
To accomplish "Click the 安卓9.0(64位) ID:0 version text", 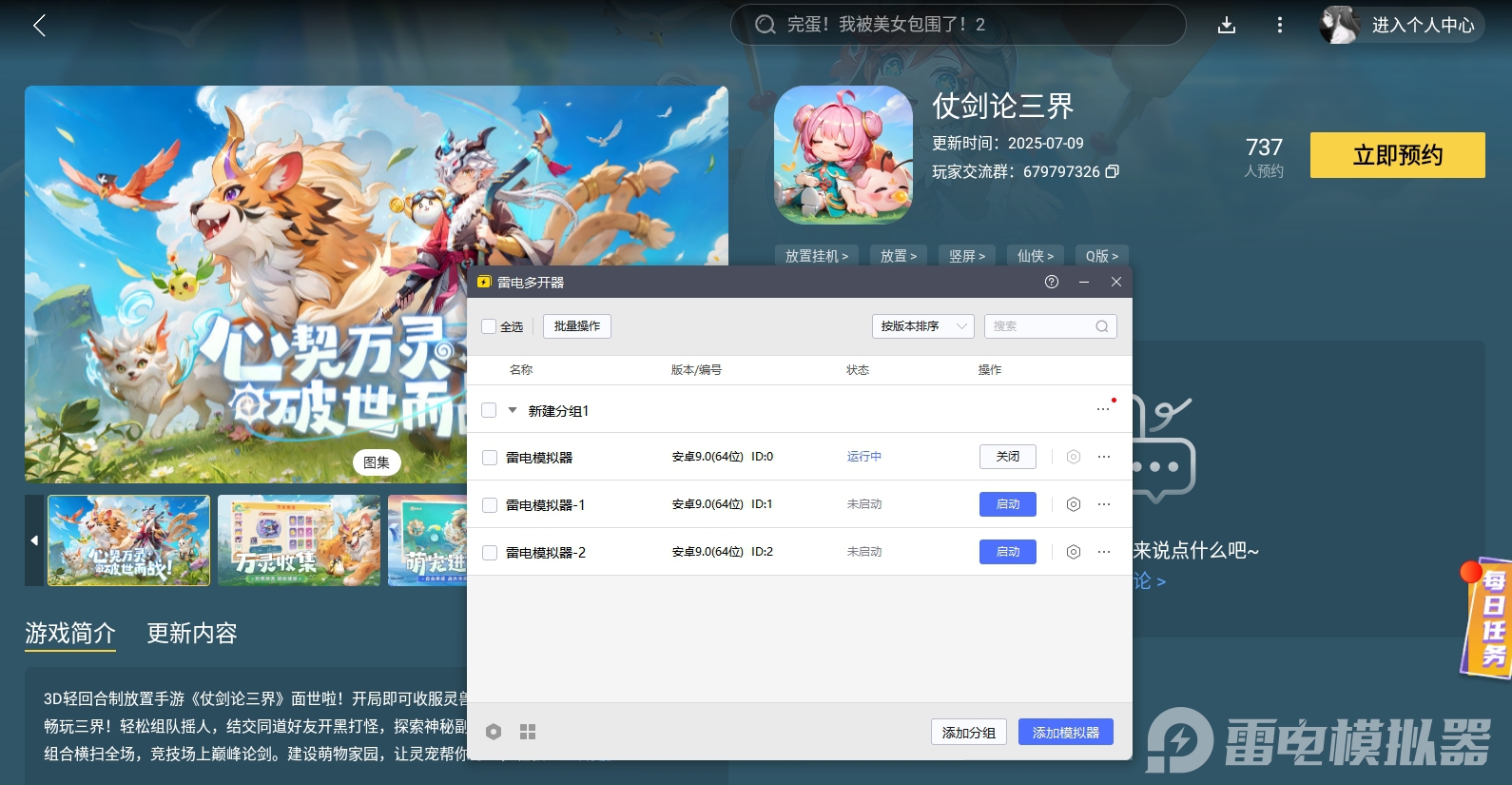I will [723, 457].
